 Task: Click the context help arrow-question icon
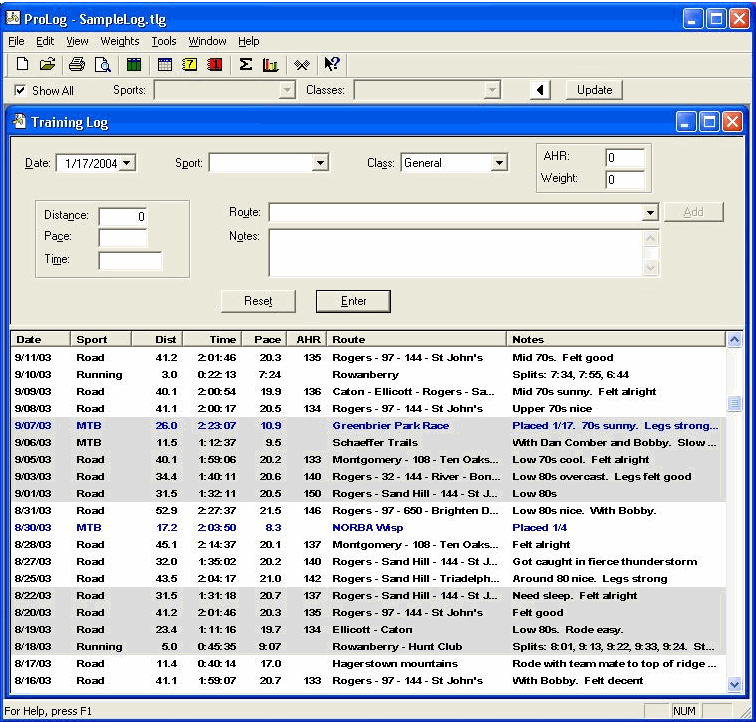332,64
